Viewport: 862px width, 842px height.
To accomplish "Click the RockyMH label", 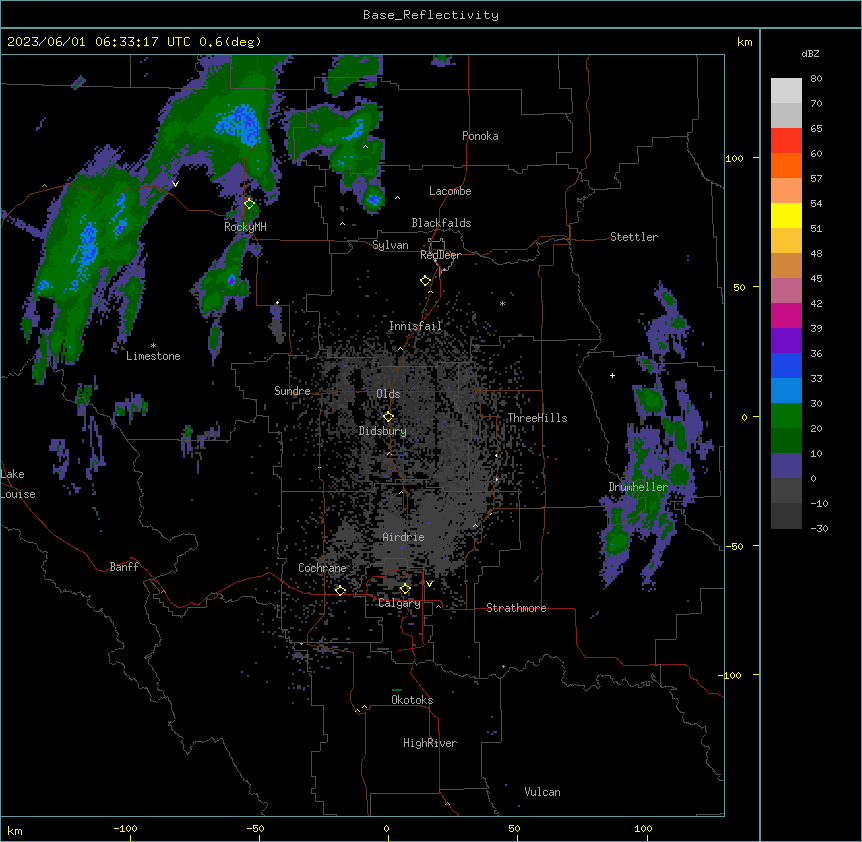I will [245, 227].
